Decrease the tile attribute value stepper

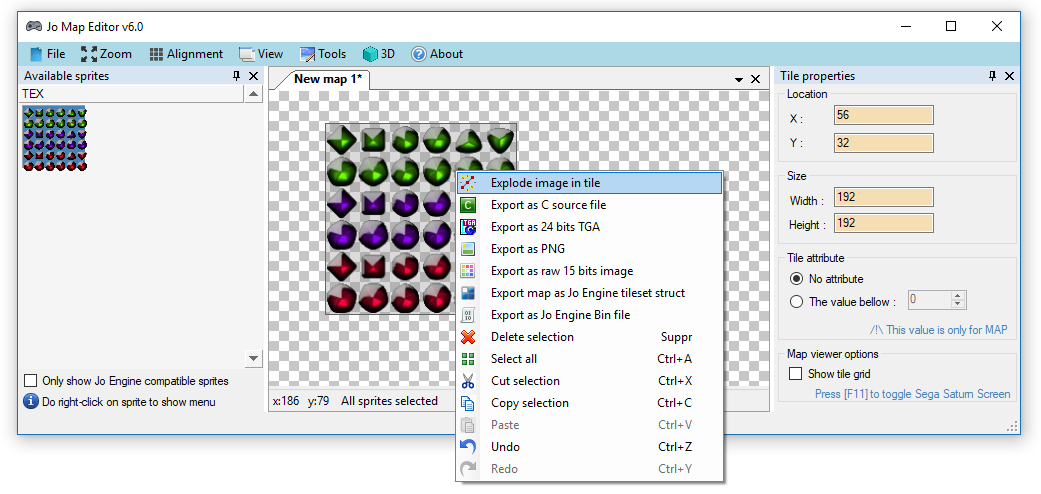957,304
